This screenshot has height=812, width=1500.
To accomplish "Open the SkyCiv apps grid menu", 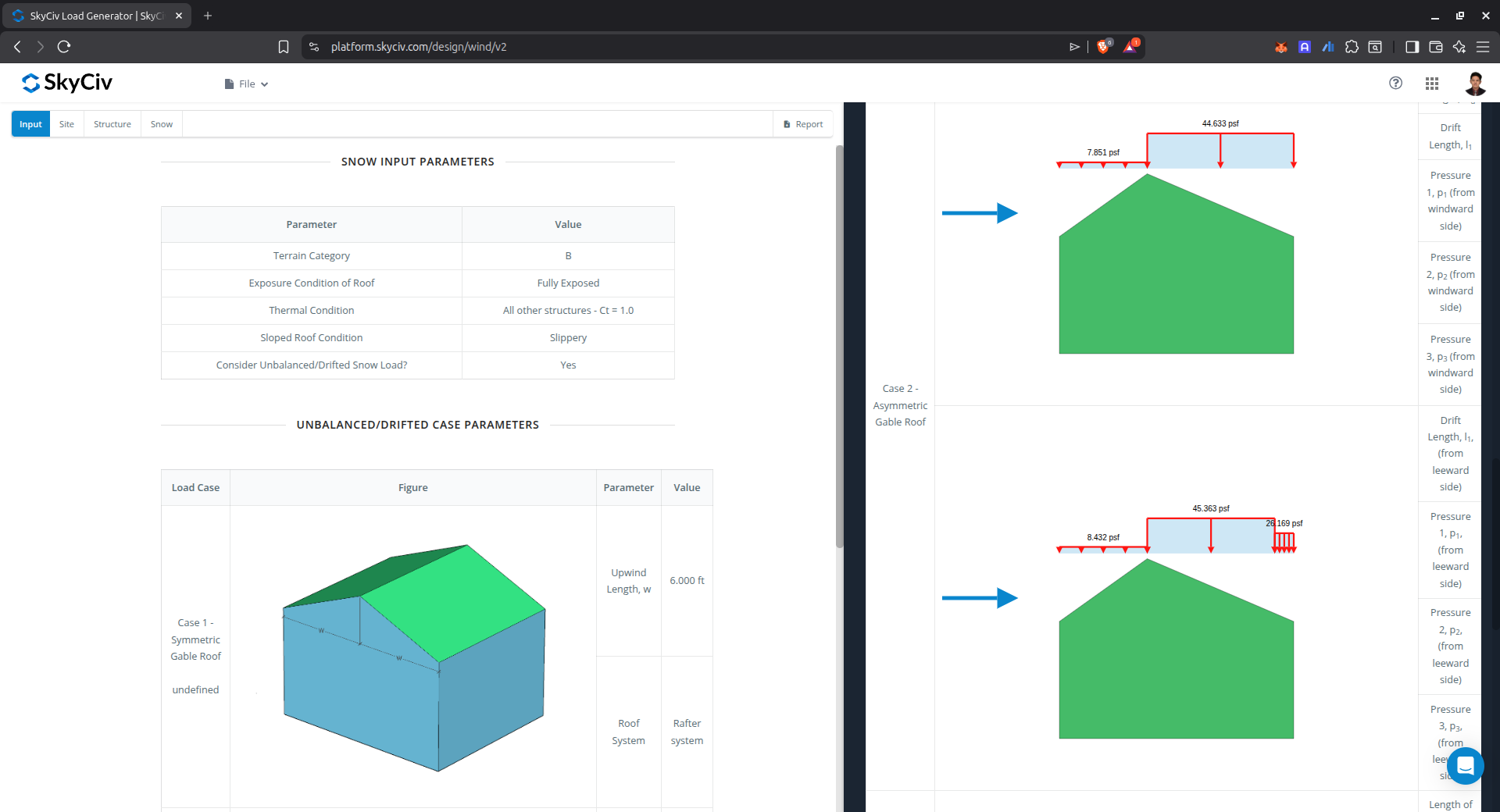I will (1432, 84).
